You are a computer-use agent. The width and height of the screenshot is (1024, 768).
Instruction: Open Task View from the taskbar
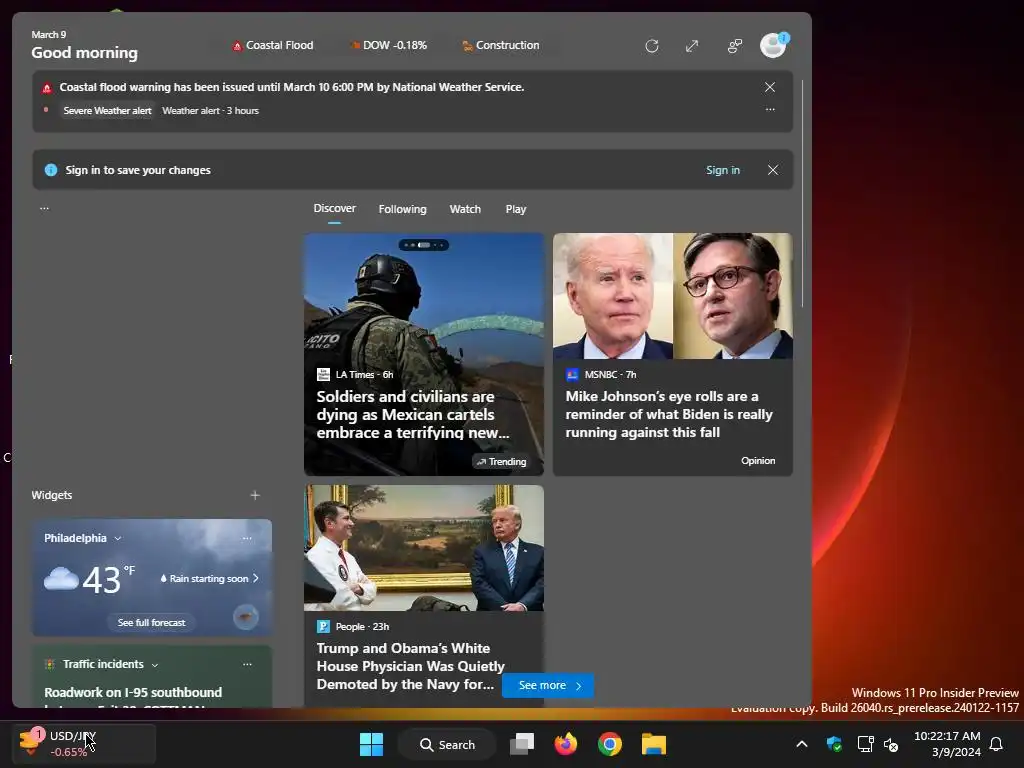pos(522,744)
